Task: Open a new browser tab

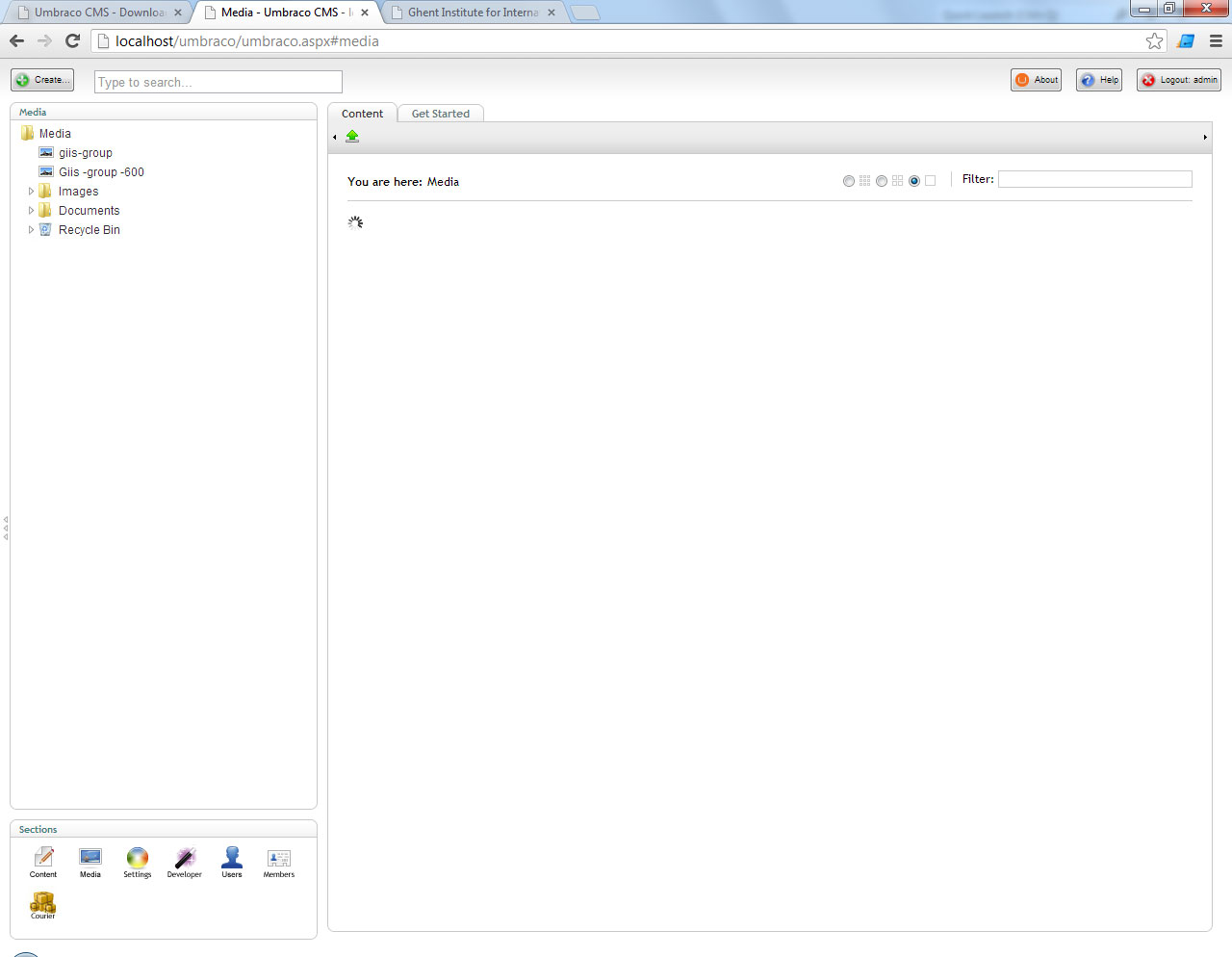Action: 585,13
